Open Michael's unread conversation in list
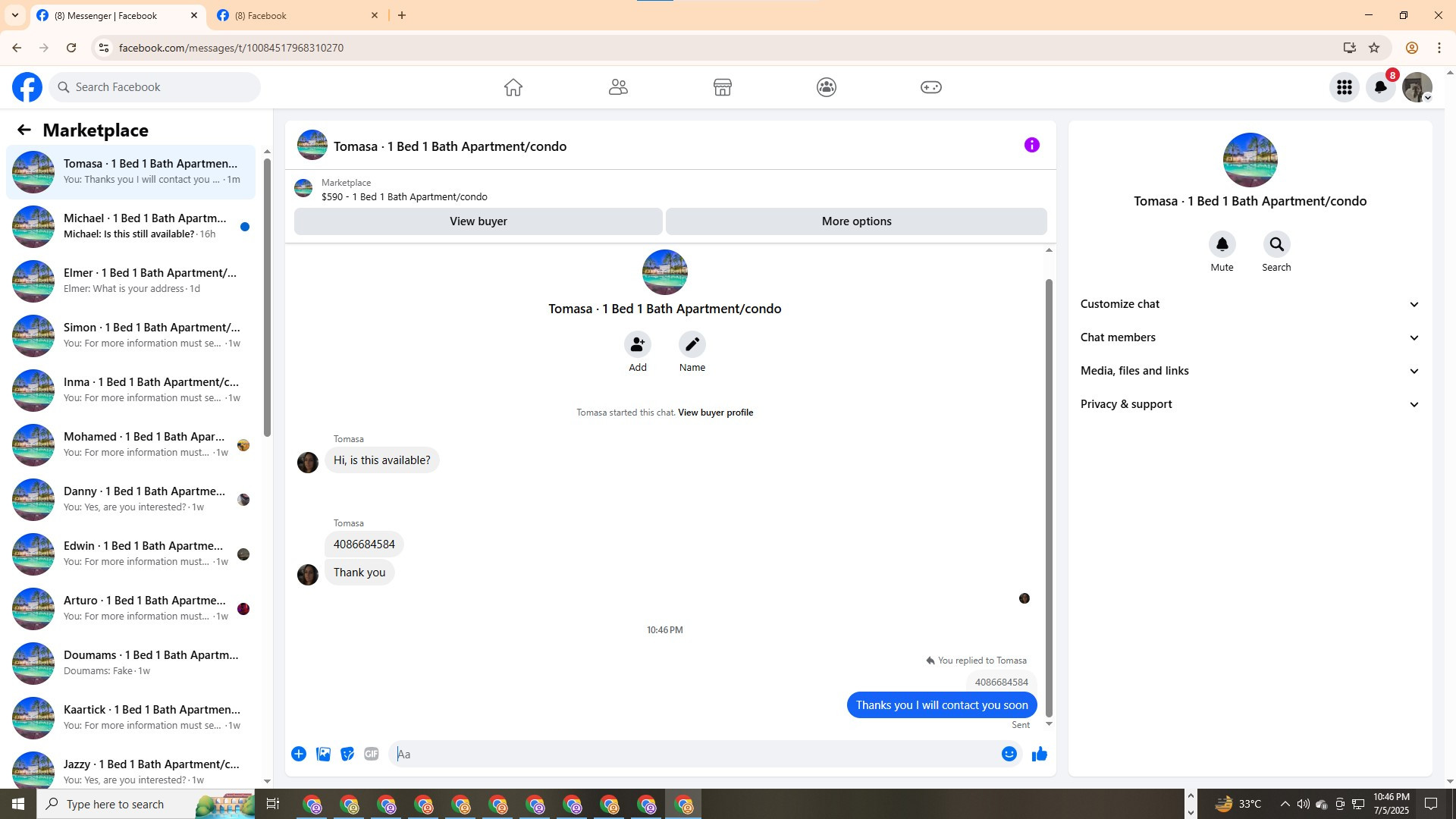The image size is (1456, 819). click(x=144, y=226)
